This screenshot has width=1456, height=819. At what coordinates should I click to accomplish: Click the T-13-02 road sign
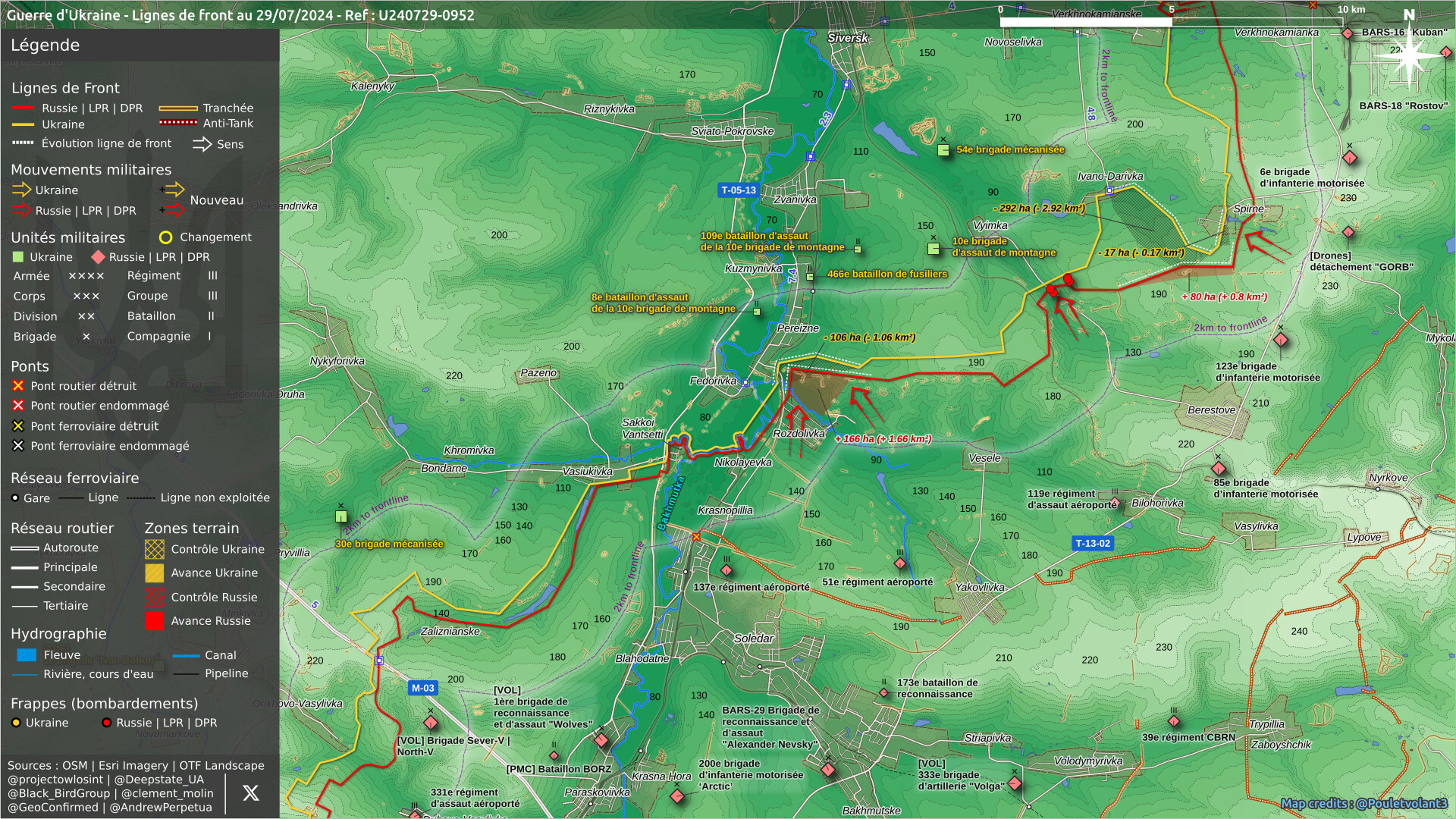pyautogui.click(x=1093, y=544)
